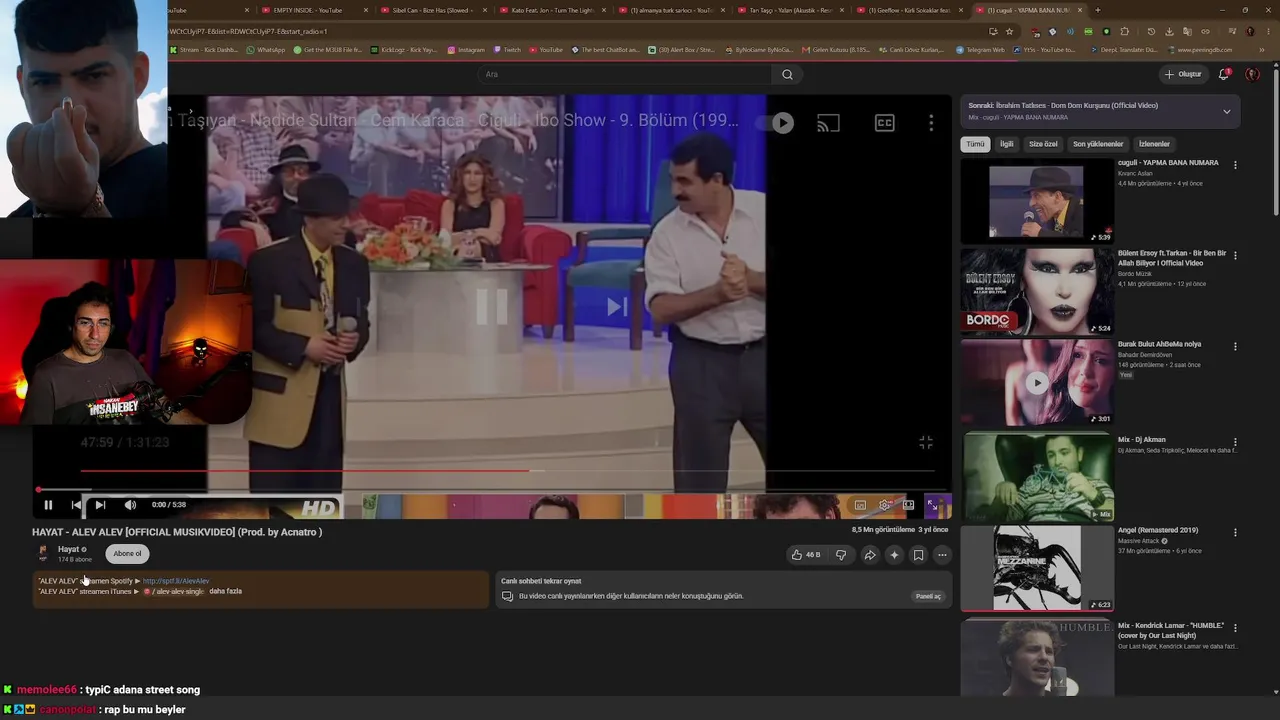Viewport: 1280px width, 720px height.
Task: Open options for Kendrick Lamar HUMBLE mix
Action: click(1235, 628)
